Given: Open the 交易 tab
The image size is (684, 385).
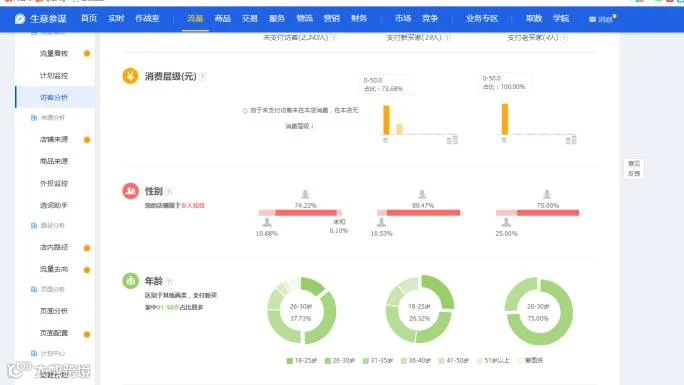Looking at the screenshot, I should pos(250,18).
